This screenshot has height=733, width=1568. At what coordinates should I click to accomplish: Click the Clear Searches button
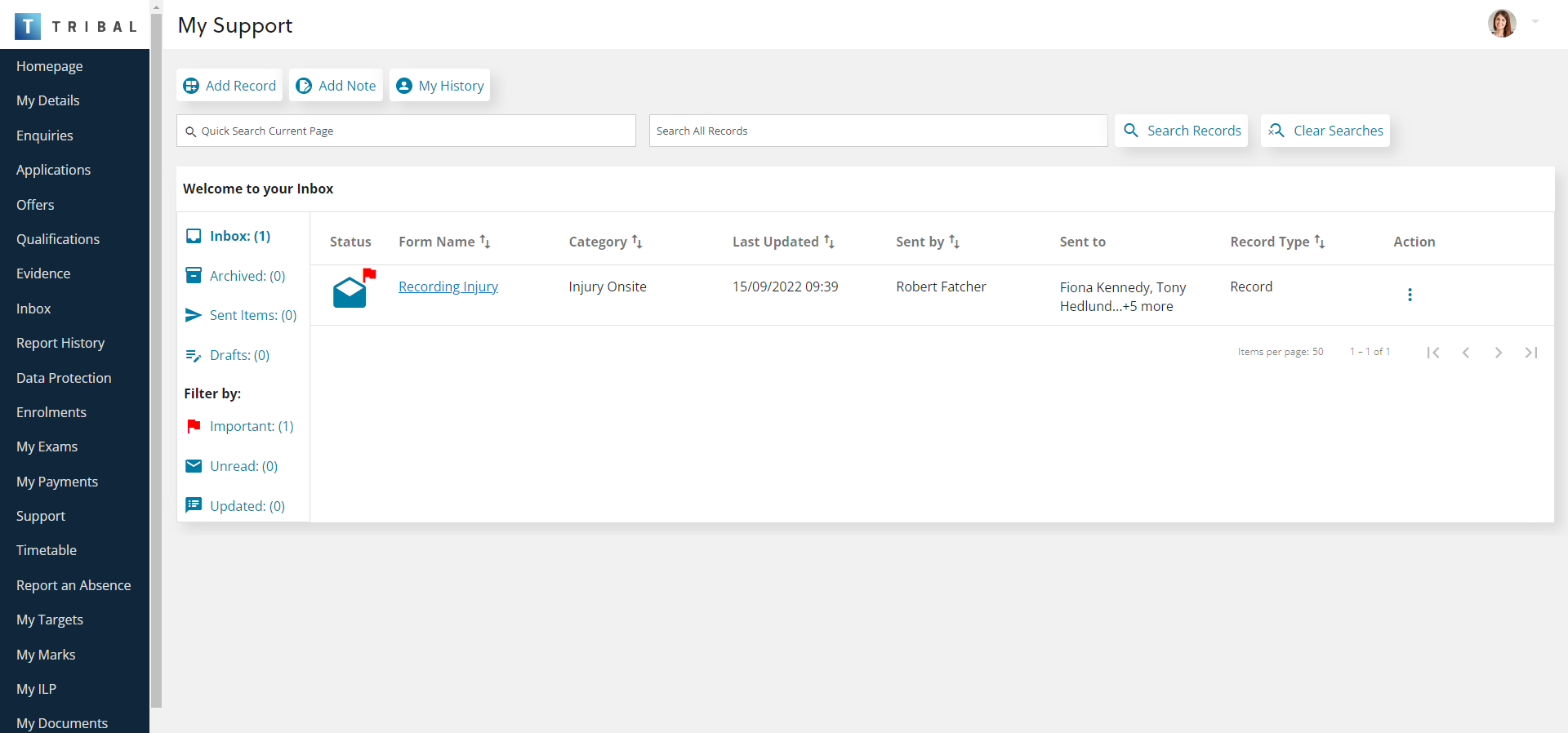[x=1325, y=131]
